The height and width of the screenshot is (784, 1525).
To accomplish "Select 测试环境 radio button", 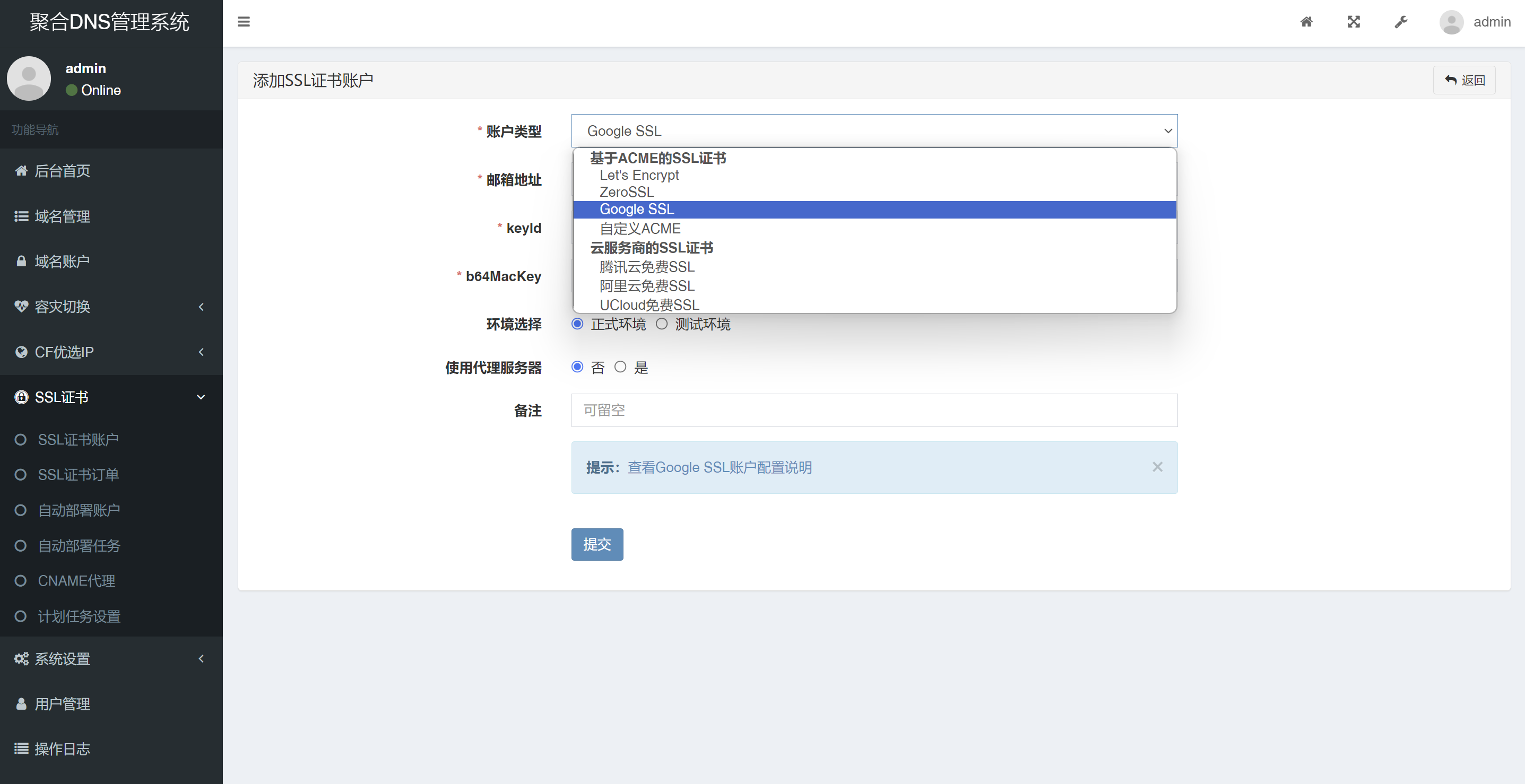I will (660, 324).
